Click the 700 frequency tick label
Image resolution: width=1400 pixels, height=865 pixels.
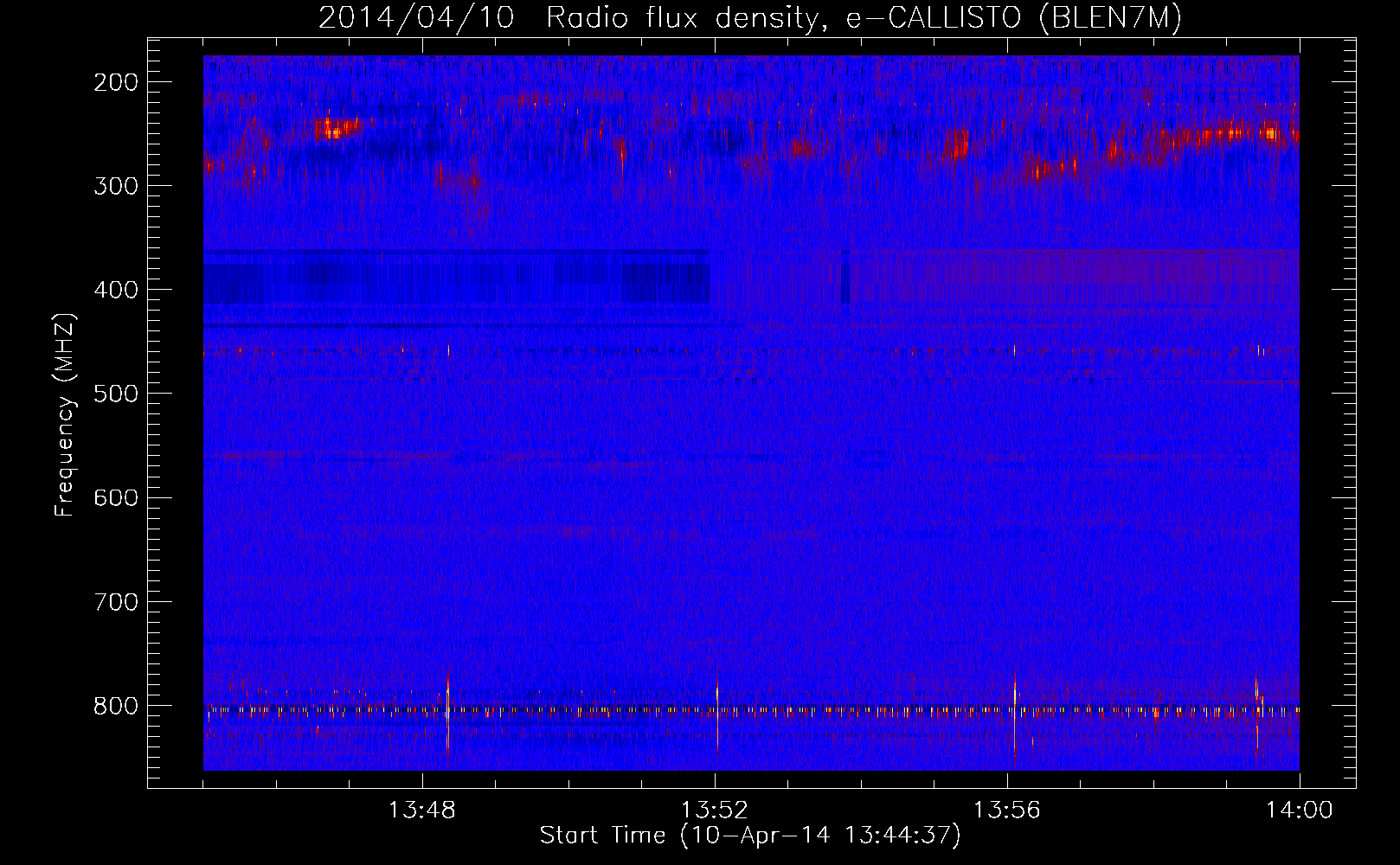[116, 601]
